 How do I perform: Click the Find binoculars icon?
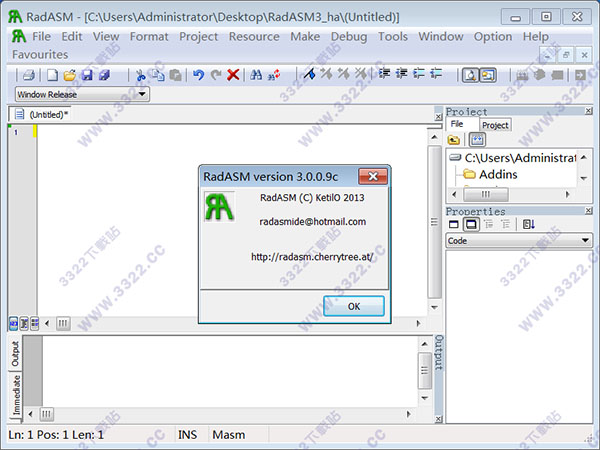[x=257, y=75]
